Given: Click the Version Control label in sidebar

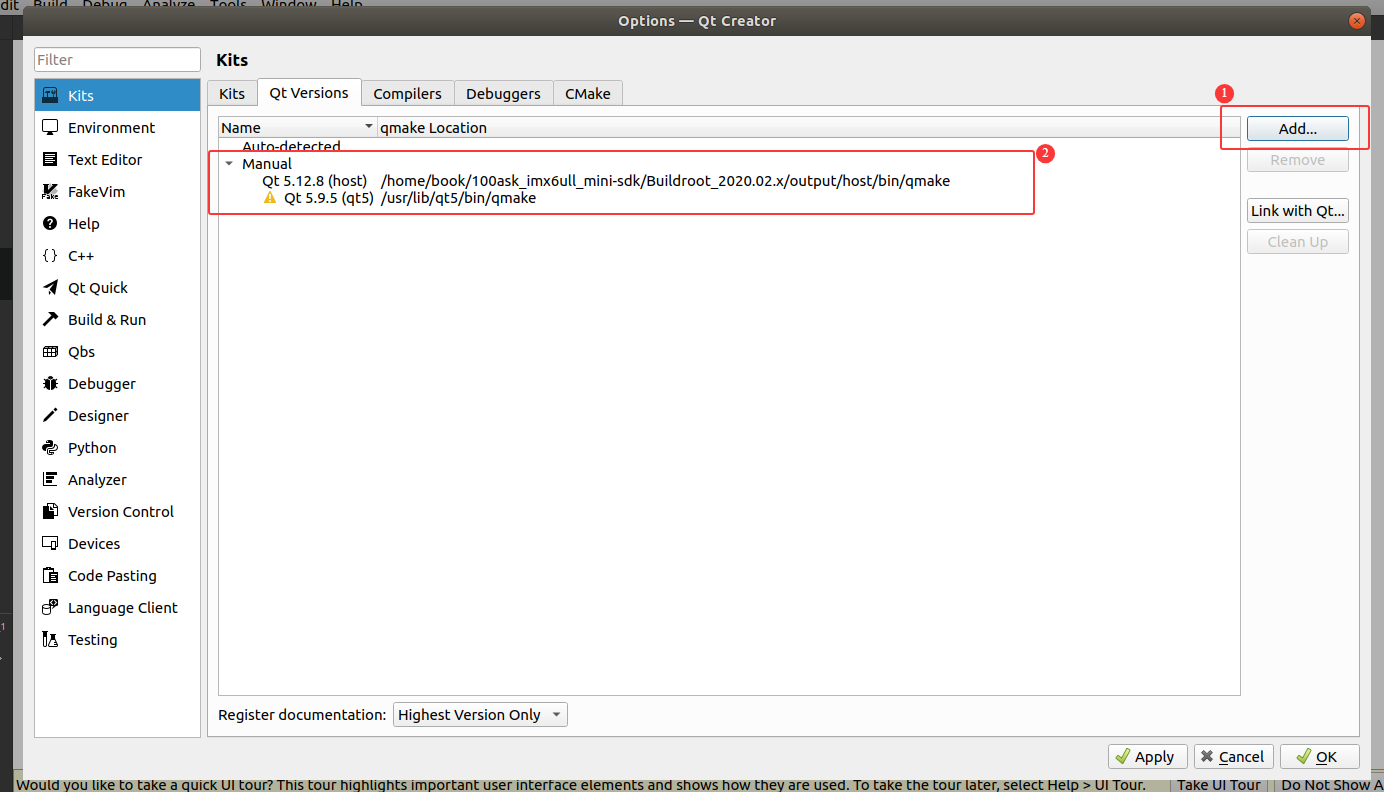Looking at the screenshot, I should coord(121,512).
